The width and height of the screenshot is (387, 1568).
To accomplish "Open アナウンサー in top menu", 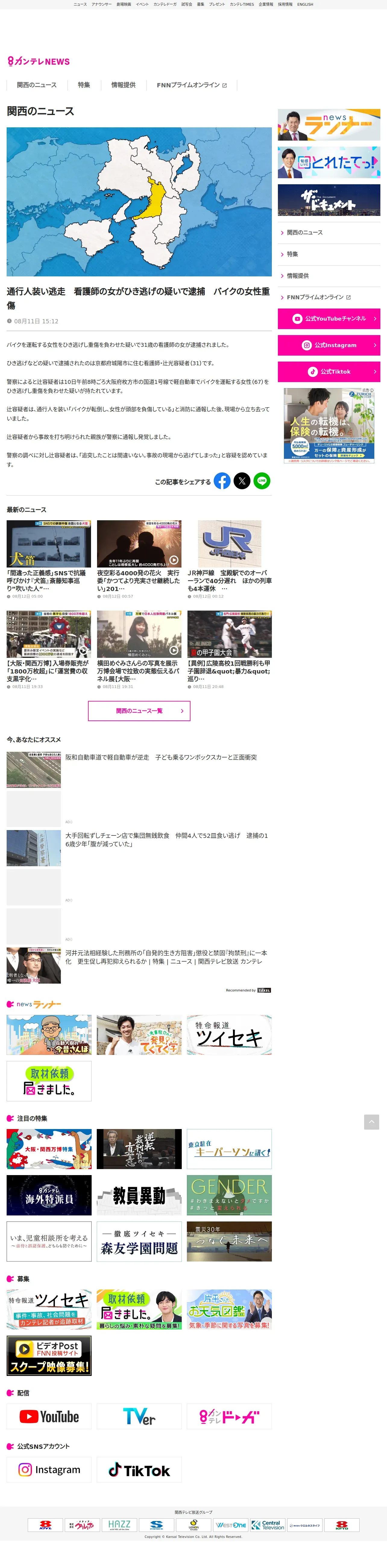I will pos(102,4).
